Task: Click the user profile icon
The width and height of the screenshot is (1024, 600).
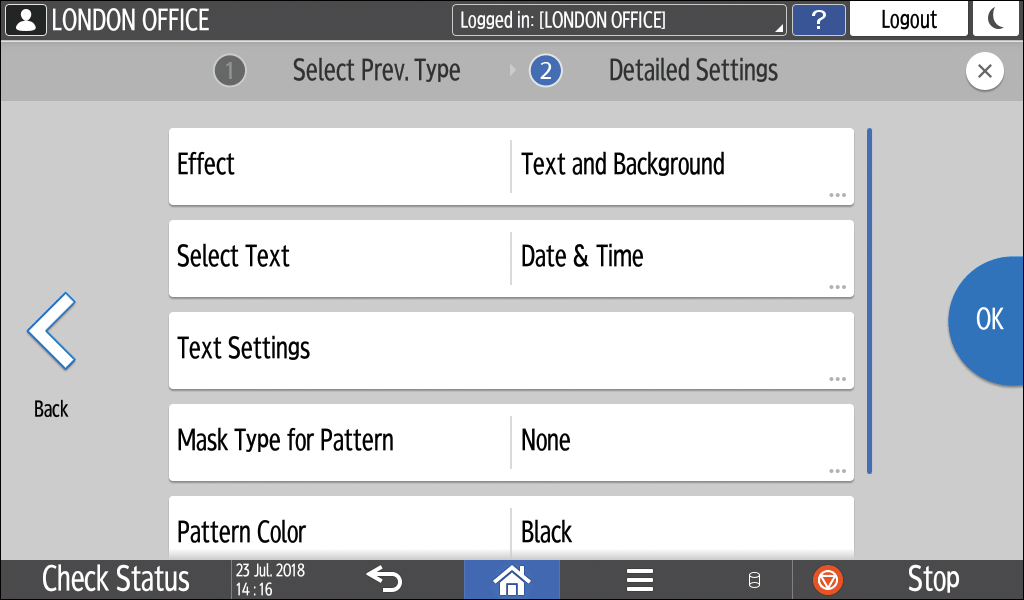Action: pyautogui.click(x=25, y=19)
